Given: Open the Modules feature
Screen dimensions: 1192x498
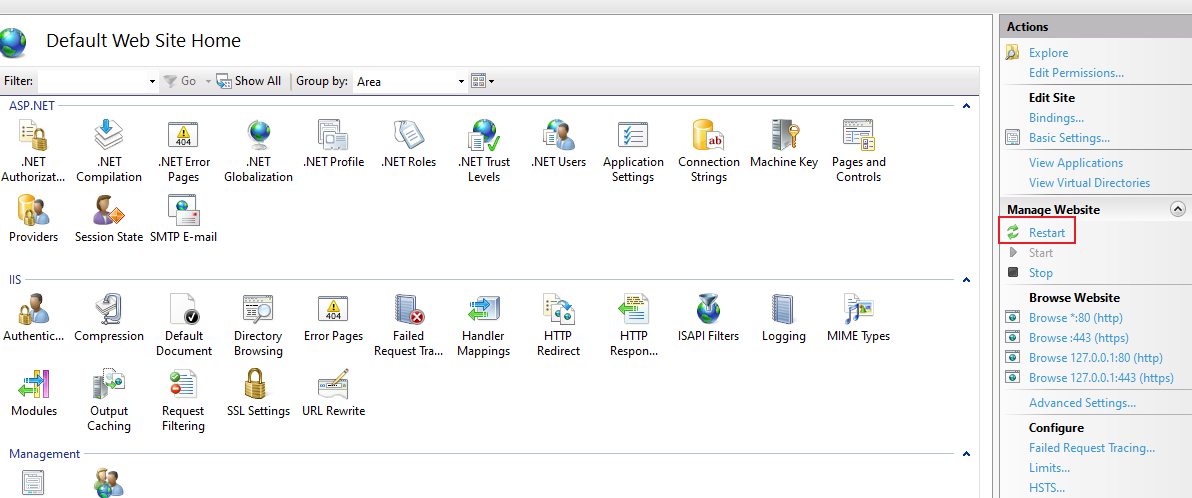Looking at the screenshot, I should point(33,393).
